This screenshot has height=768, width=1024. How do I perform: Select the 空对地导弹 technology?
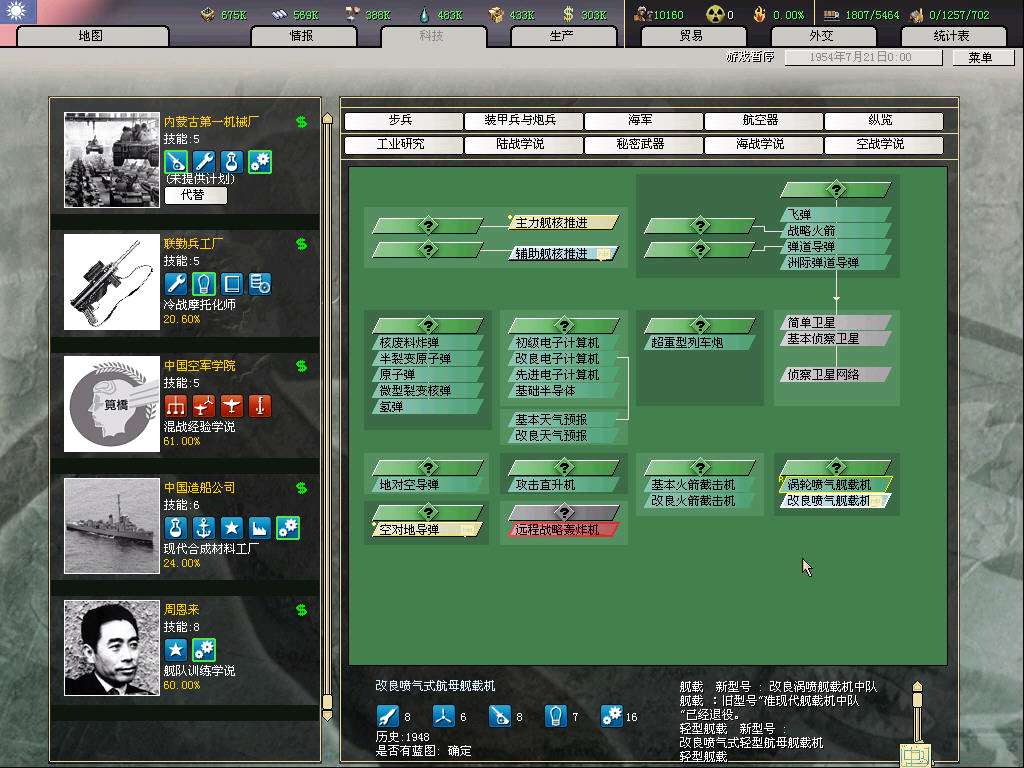pos(428,530)
